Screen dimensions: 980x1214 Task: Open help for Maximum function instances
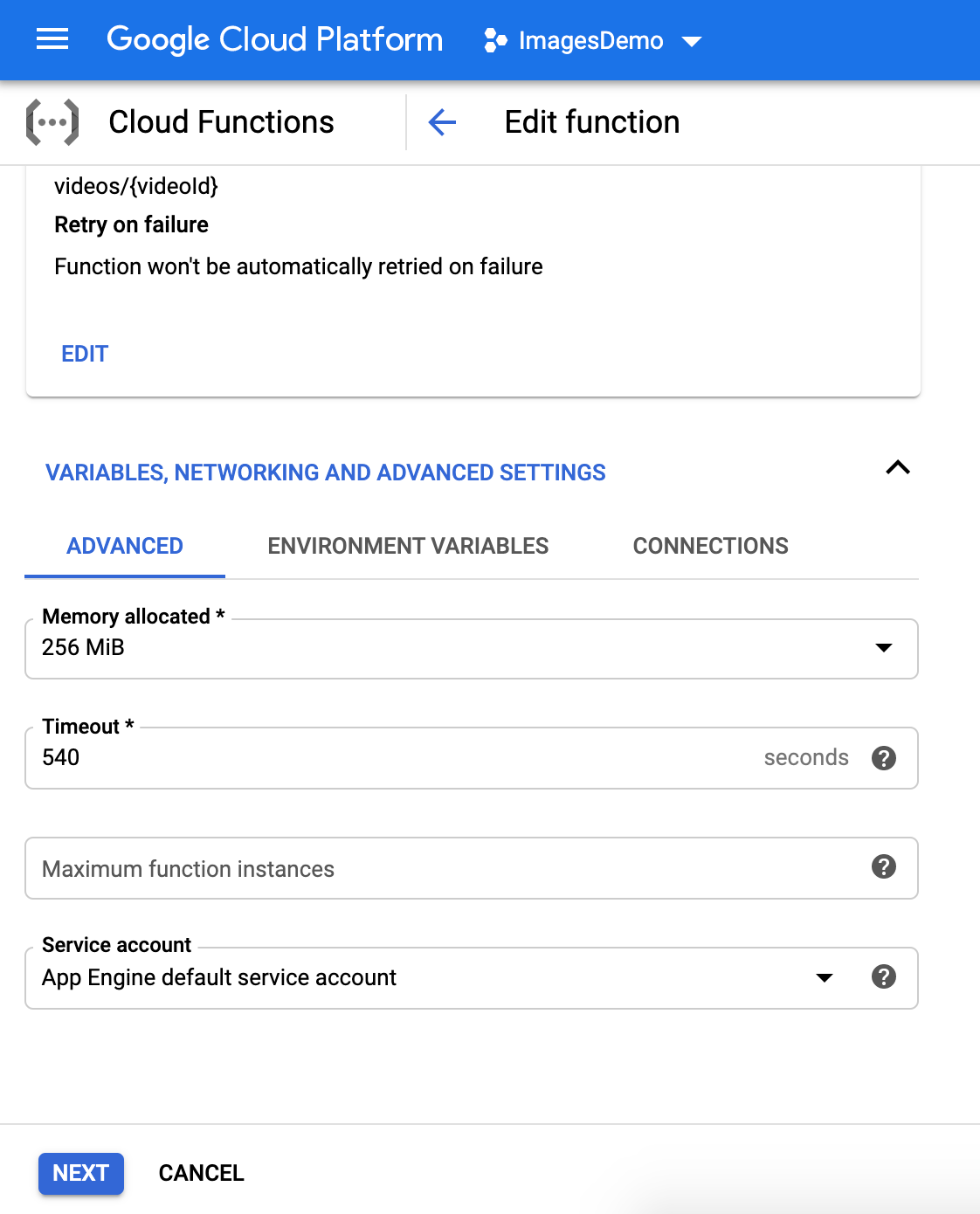coord(884,866)
